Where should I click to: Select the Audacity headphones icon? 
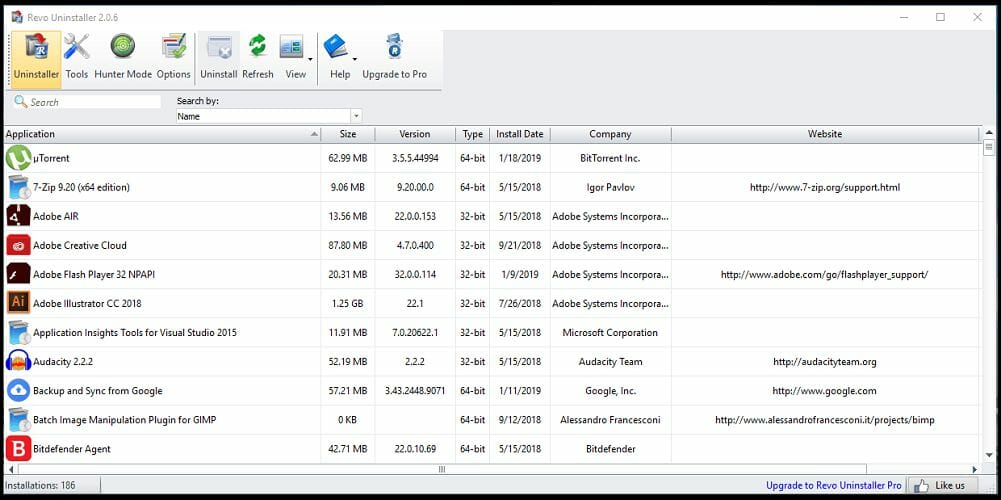click(19, 361)
